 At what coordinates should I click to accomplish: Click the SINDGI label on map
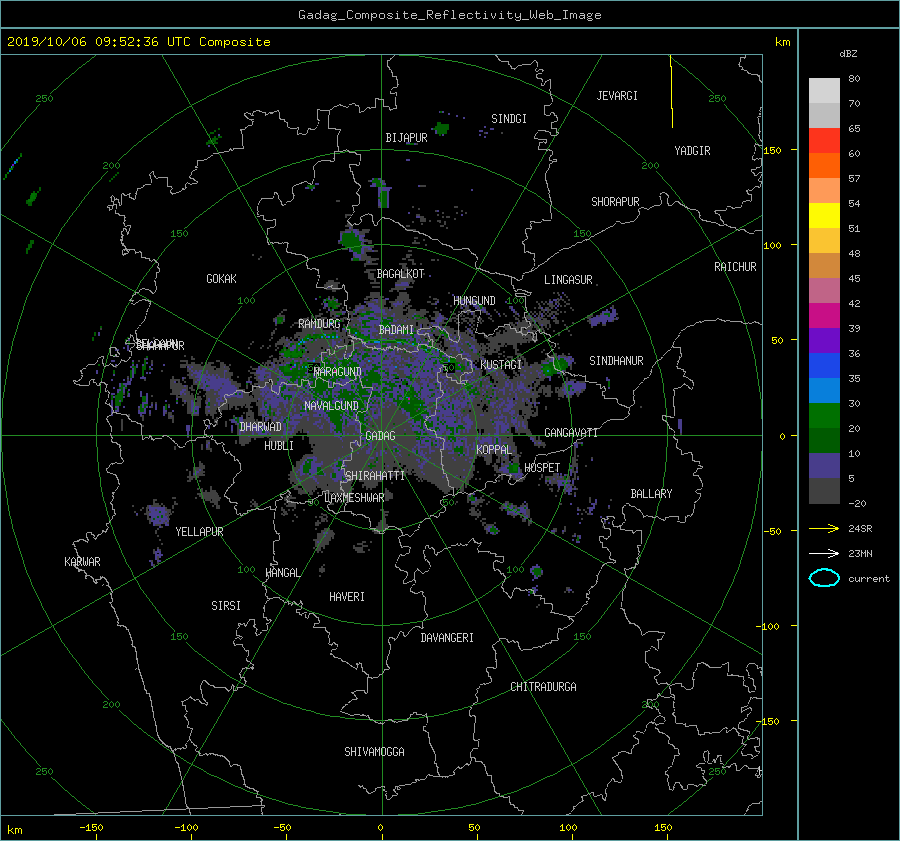coord(509,119)
